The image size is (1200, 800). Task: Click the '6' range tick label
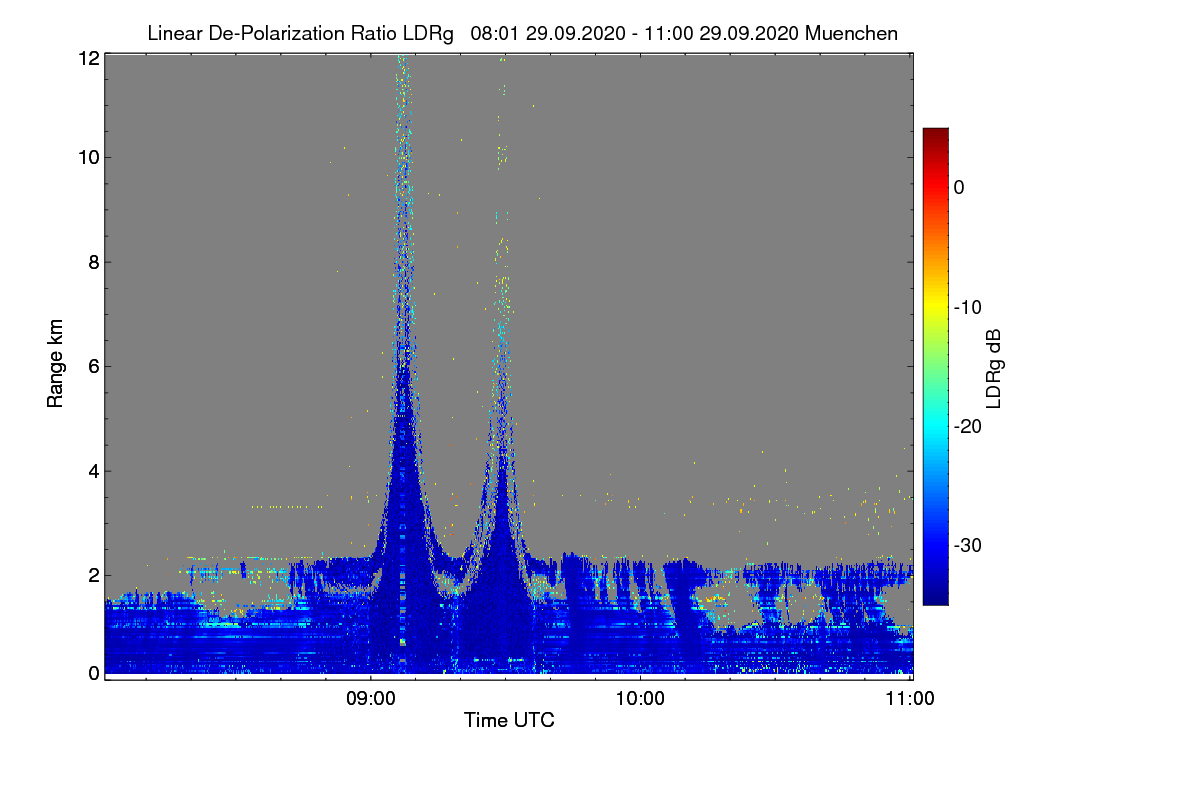click(x=94, y=366)
